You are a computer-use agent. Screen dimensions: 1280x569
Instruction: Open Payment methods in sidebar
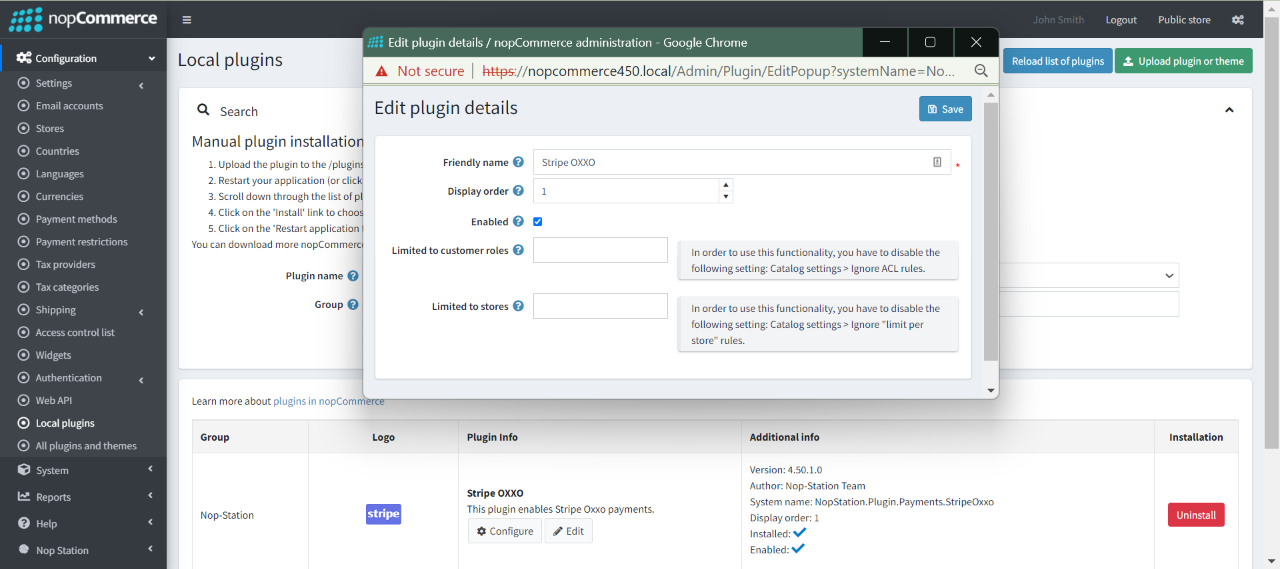click(76, 219)
